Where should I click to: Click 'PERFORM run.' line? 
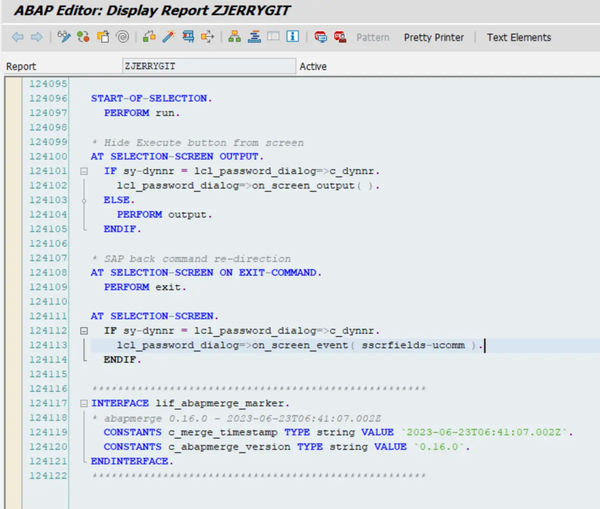[x=142, y=113]
